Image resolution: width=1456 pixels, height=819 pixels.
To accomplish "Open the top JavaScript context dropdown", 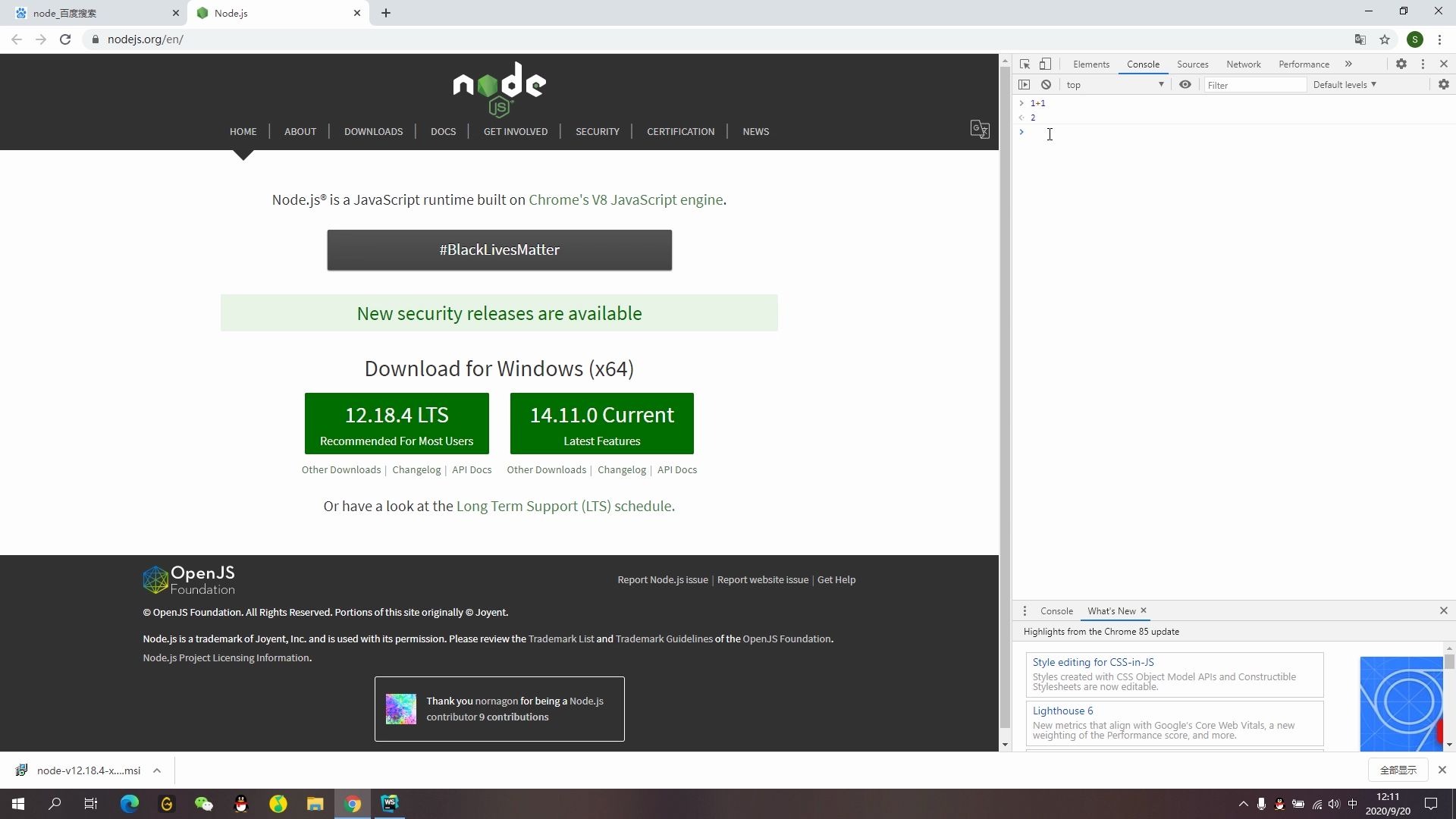I will pos(1114,85).
